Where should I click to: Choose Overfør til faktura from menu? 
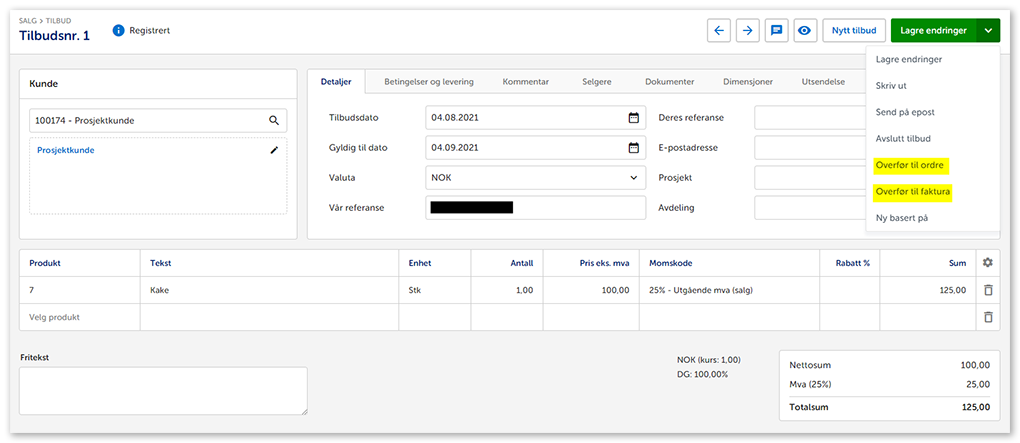click(x=912, y=191)
